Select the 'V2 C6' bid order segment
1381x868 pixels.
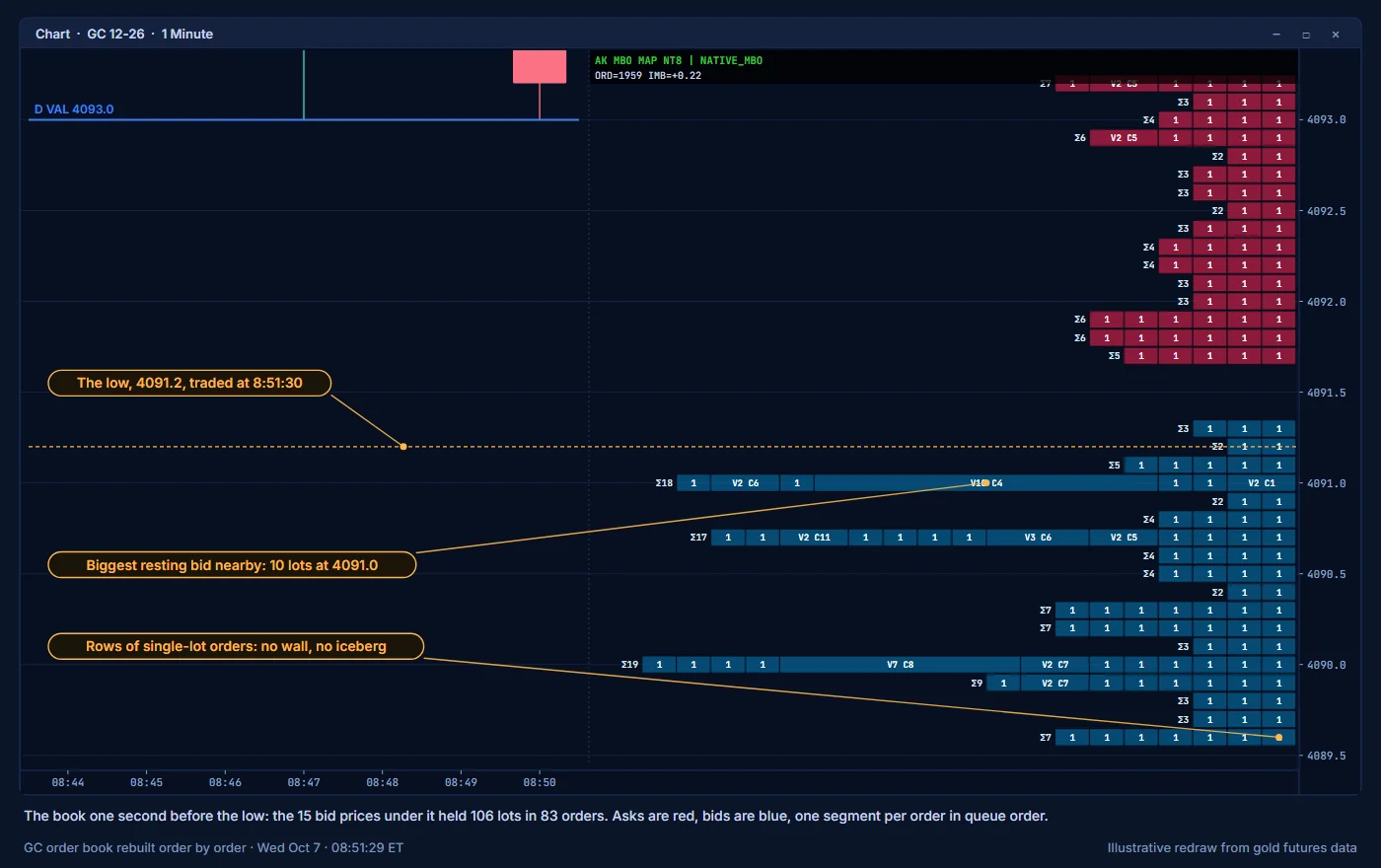(745, 483)
